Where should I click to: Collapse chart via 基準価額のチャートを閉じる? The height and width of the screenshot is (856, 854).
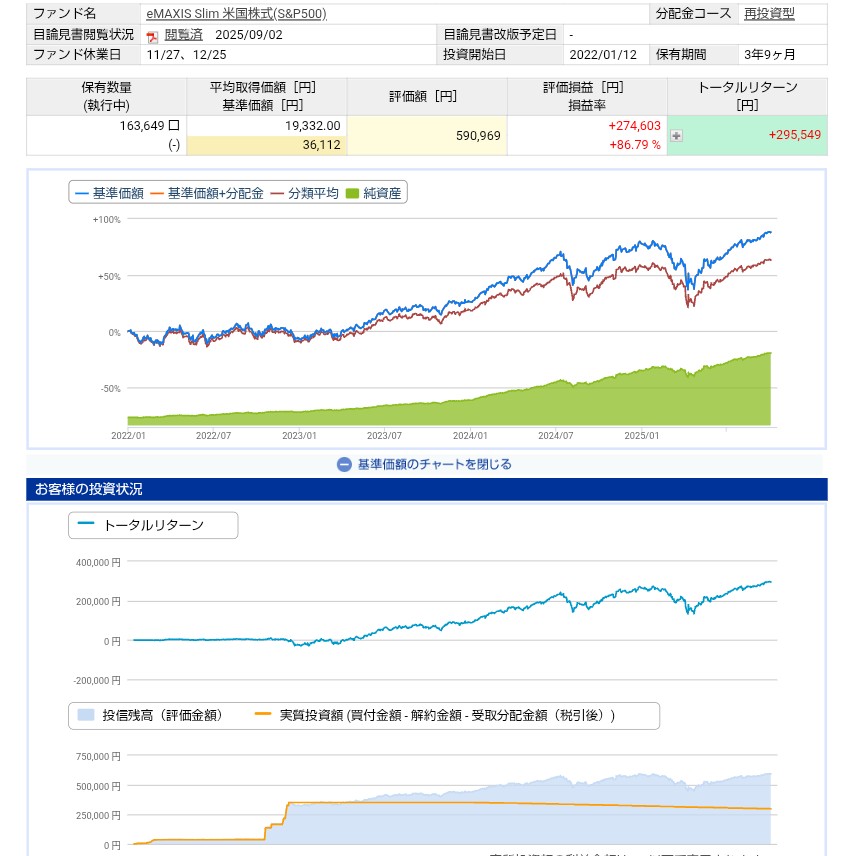point(434,464)
